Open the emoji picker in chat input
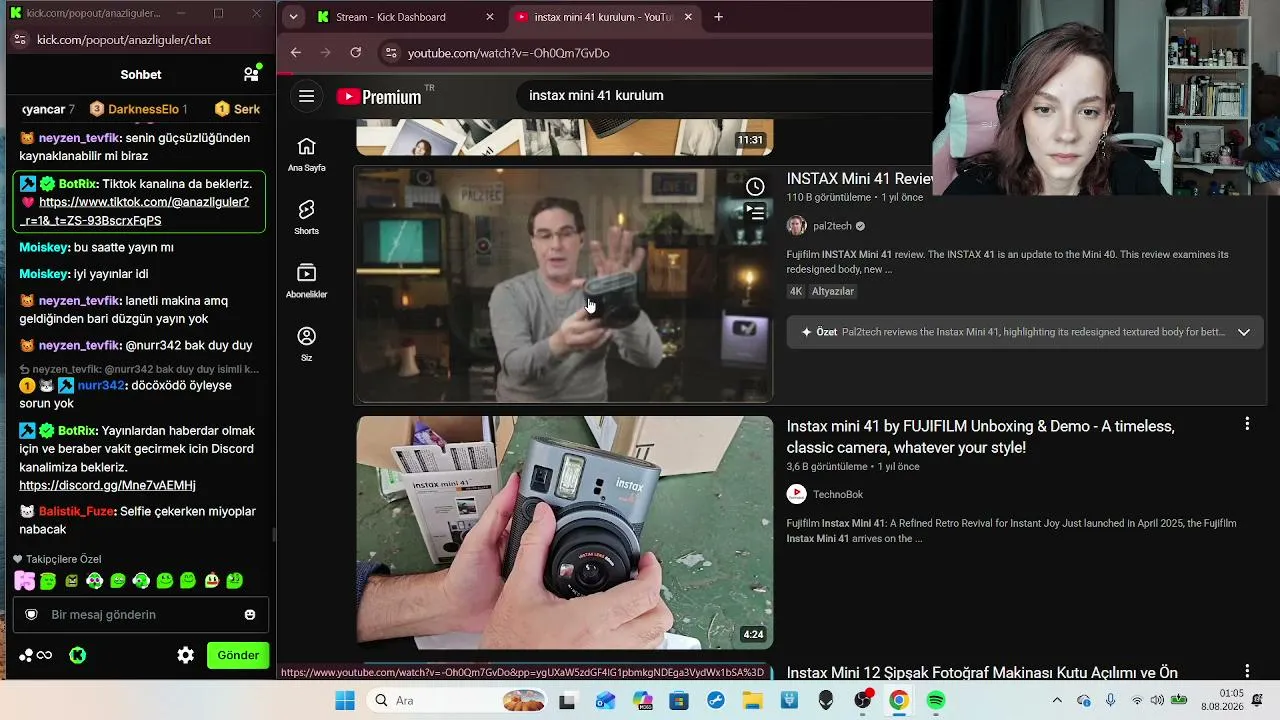The height and width of the screenshot is (720, 1280). point(250,614)
